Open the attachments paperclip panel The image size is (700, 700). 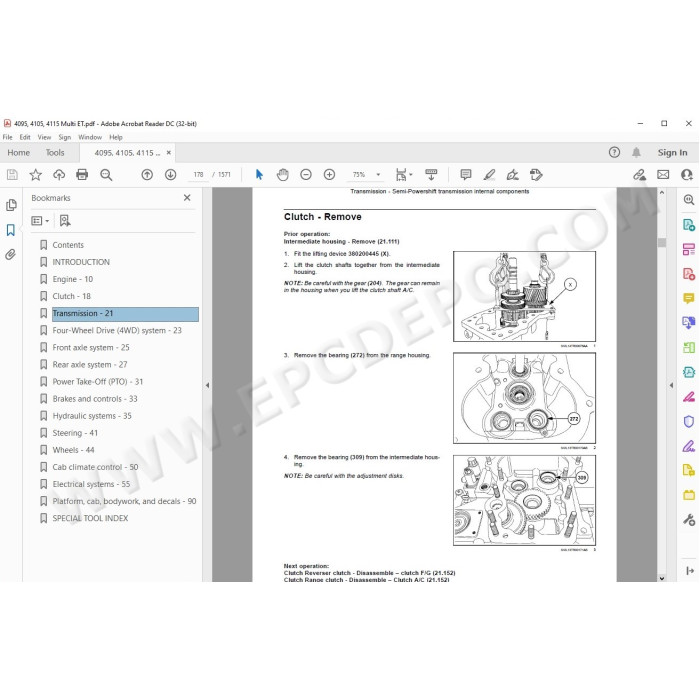pos(11,254)
